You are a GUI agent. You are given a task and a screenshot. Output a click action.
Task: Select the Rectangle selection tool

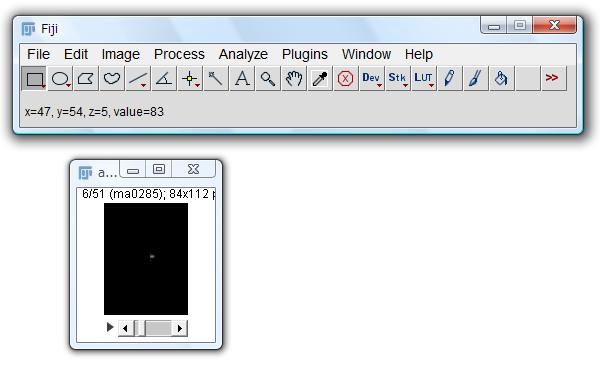coord(34,78)
